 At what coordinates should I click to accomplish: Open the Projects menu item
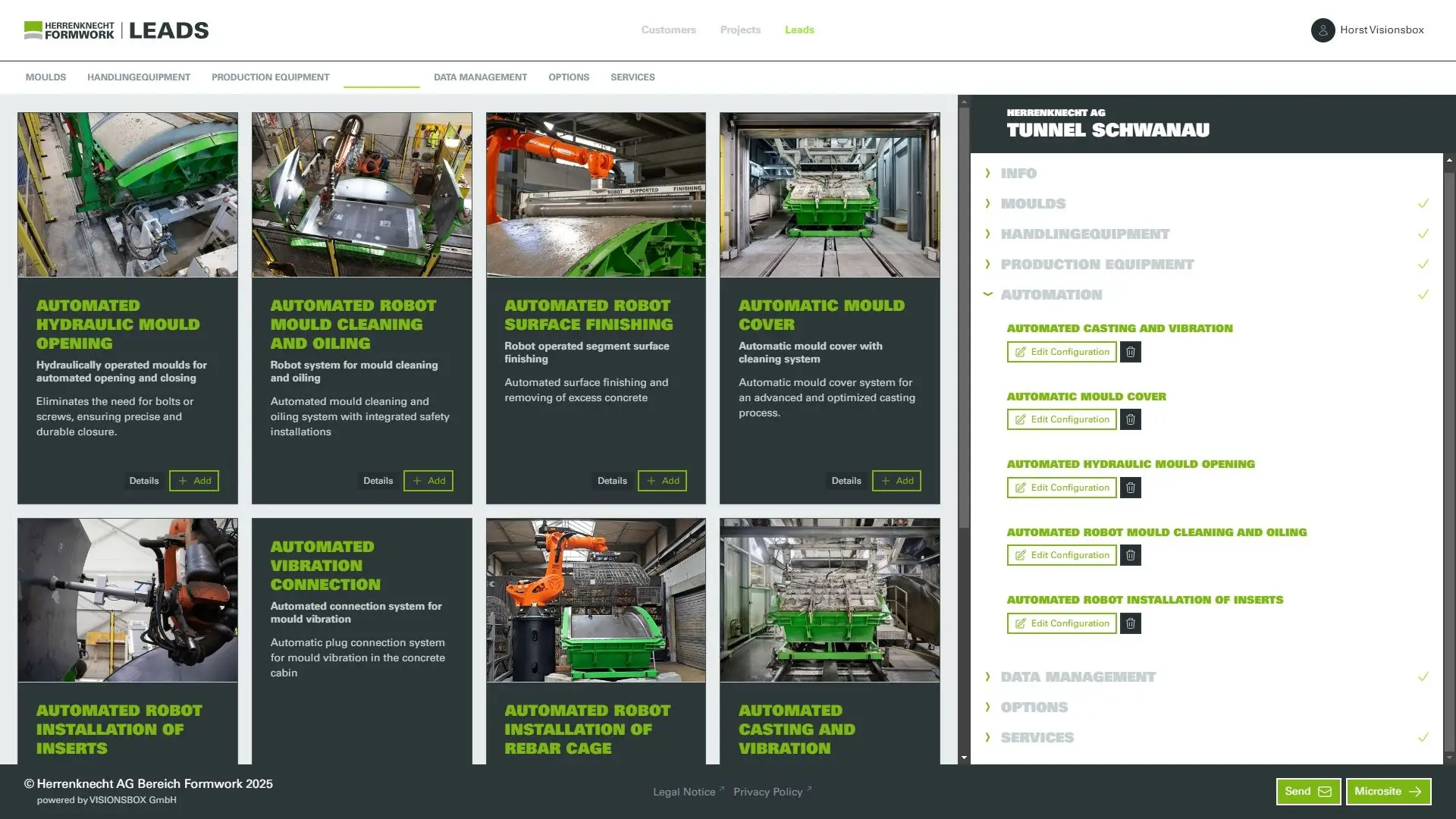pos(740,30)
